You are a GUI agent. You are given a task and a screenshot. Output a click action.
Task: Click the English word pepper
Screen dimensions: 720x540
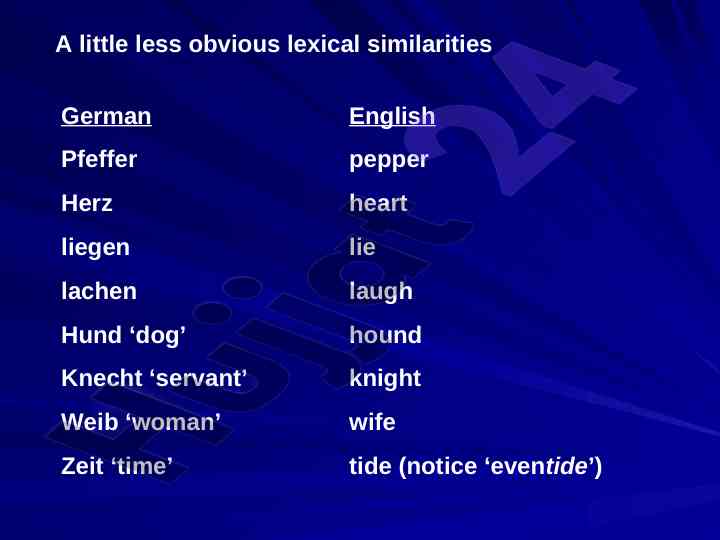click(388, 161)
